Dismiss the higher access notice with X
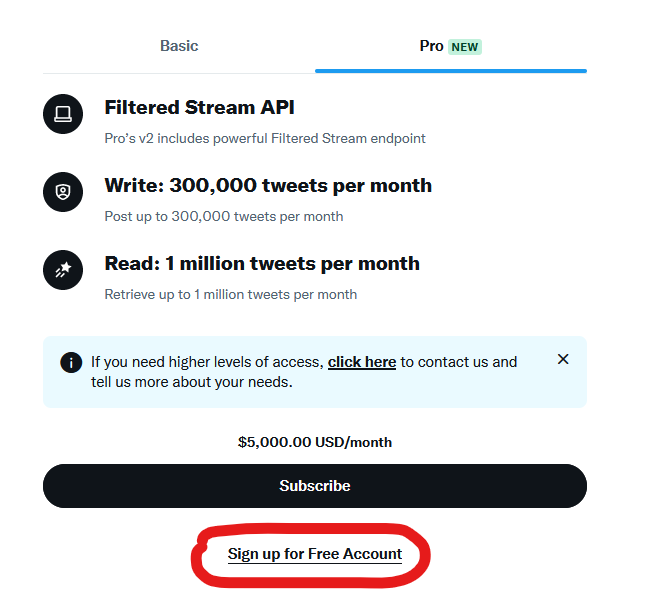 (x=563, y=359)
